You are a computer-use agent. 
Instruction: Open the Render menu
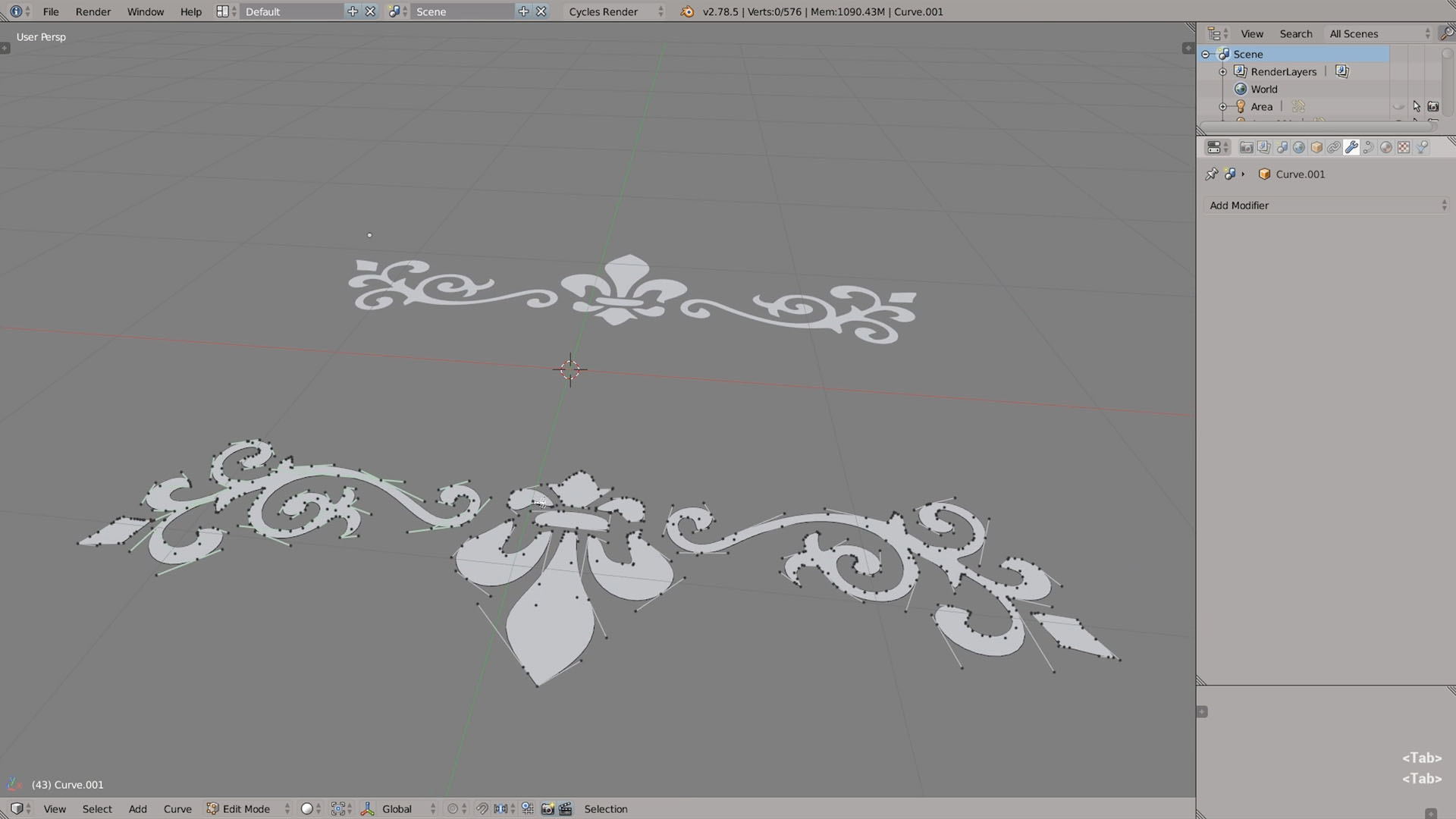(93, 11)
